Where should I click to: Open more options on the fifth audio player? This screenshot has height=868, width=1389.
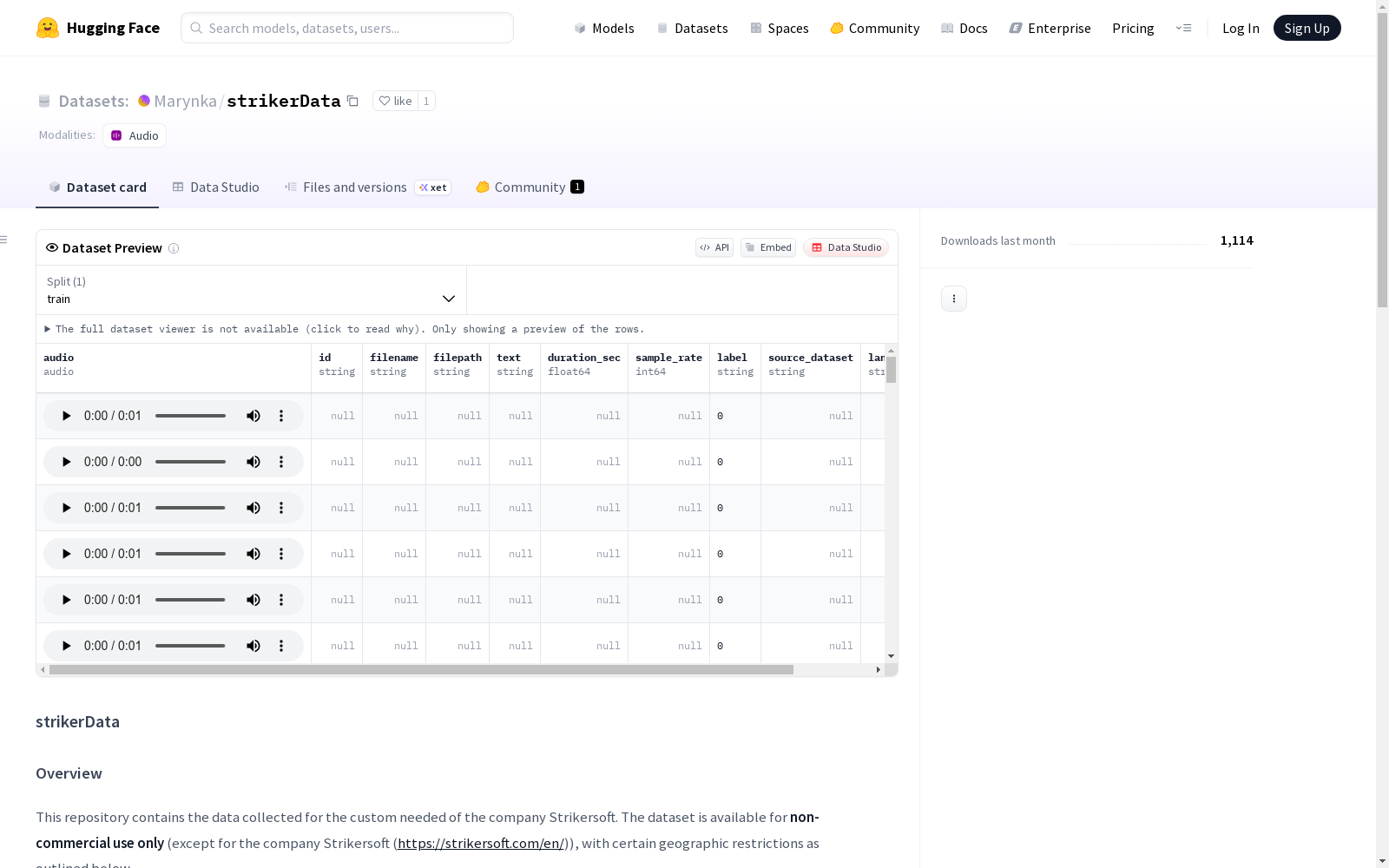click(281, 600)
